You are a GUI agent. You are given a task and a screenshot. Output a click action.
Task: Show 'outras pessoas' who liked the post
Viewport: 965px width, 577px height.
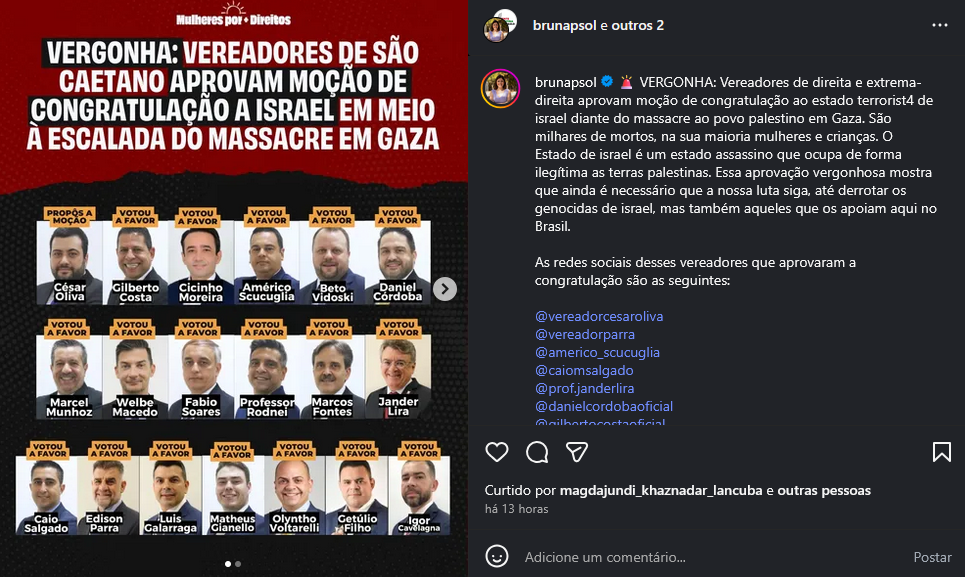pos(824,490)
